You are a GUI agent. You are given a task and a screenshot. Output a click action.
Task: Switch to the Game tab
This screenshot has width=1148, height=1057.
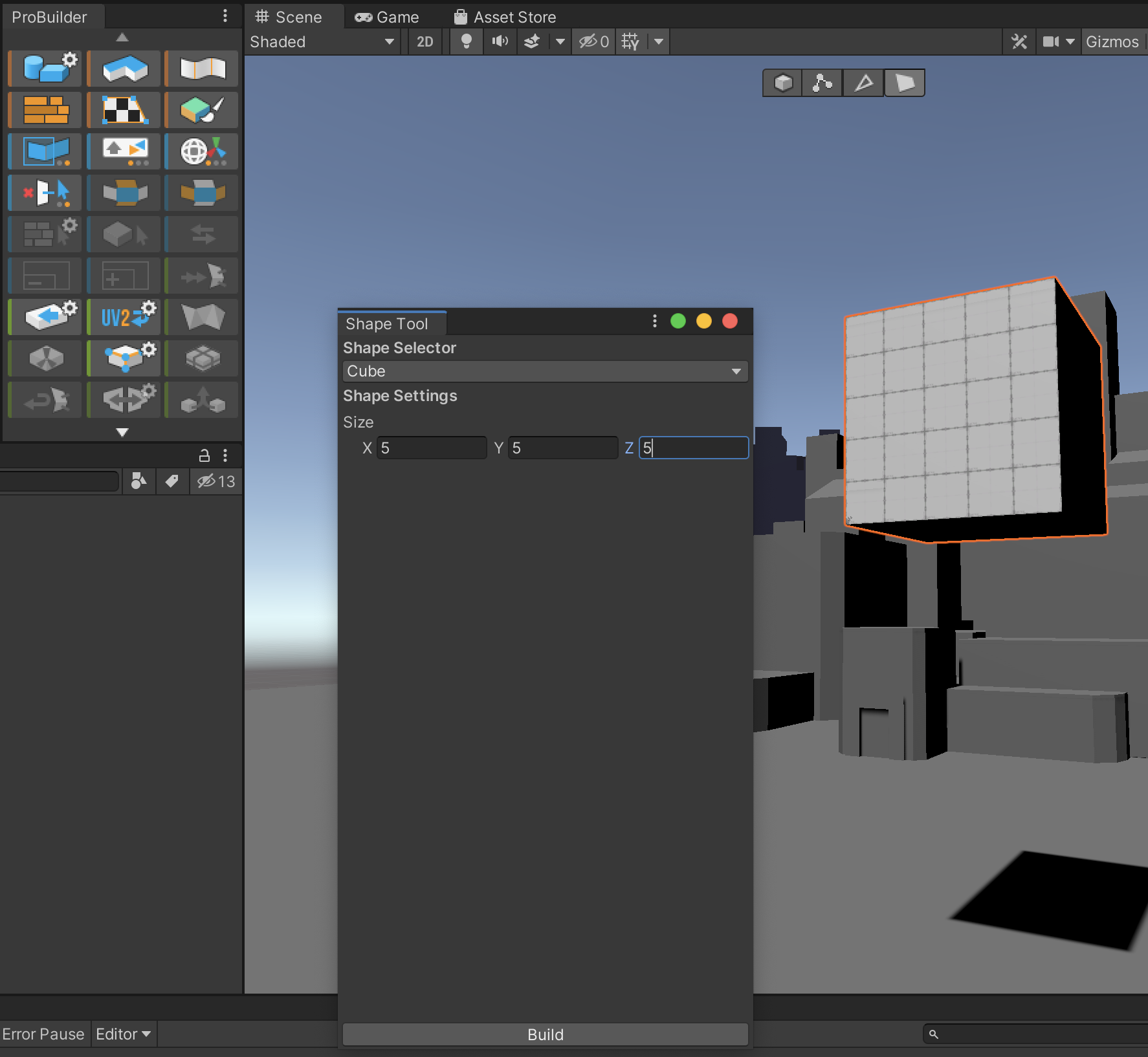387,17
